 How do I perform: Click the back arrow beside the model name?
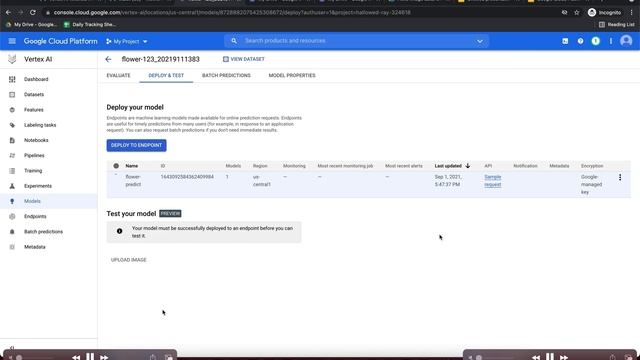tap(108, 59)
